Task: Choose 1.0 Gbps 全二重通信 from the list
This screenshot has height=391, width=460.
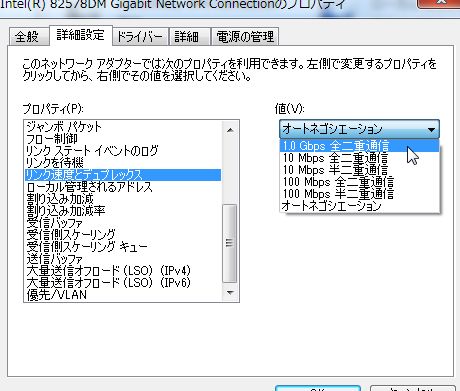Action: pos(360,146)
